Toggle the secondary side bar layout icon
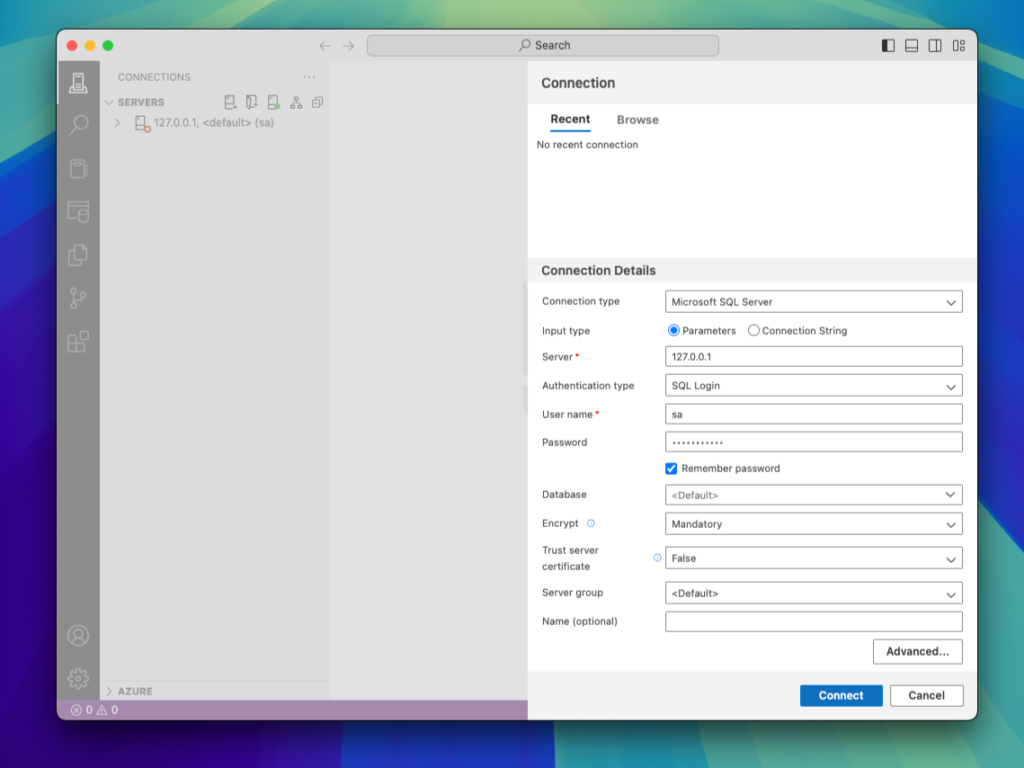 pyautogui.click(x=935, y=46)
